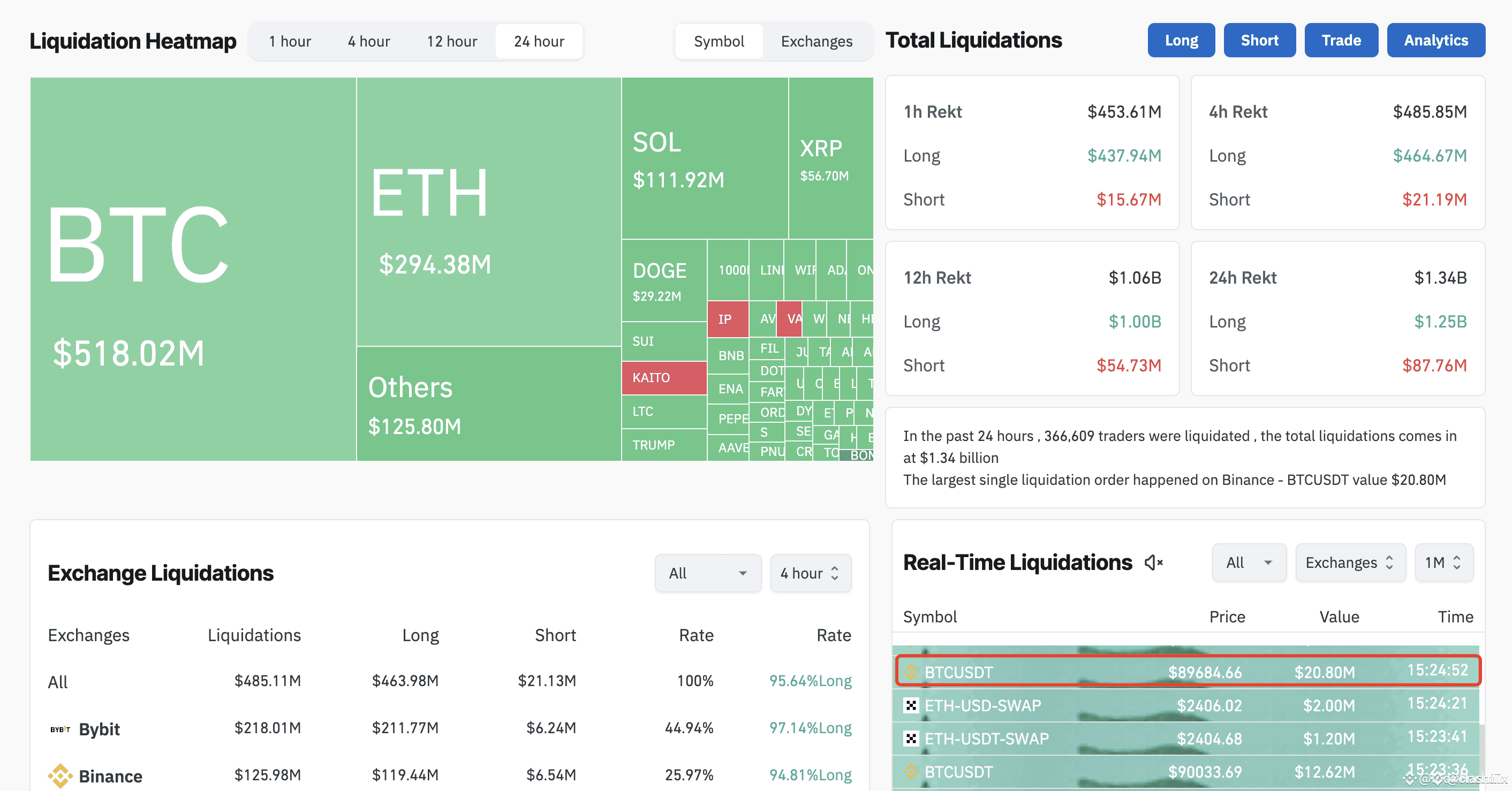
Task: Switch heatmap to Exchanges grouping
Action: [817, 42]
